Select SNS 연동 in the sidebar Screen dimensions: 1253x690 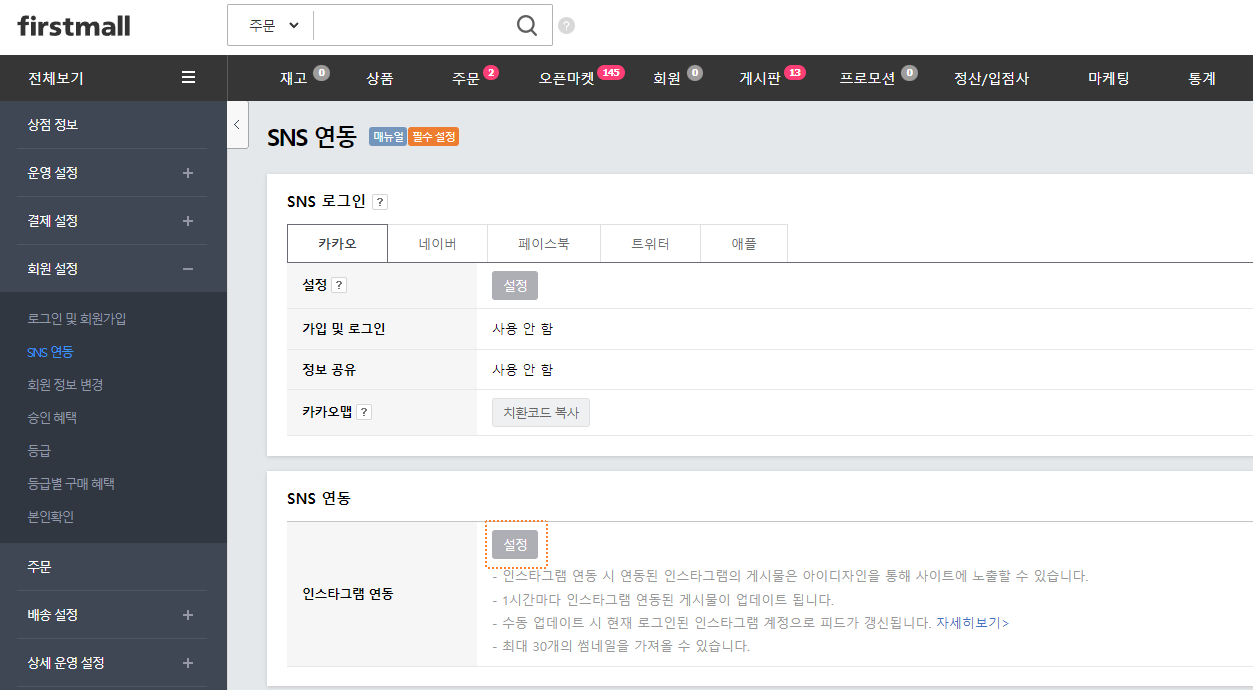pos(50,352)
